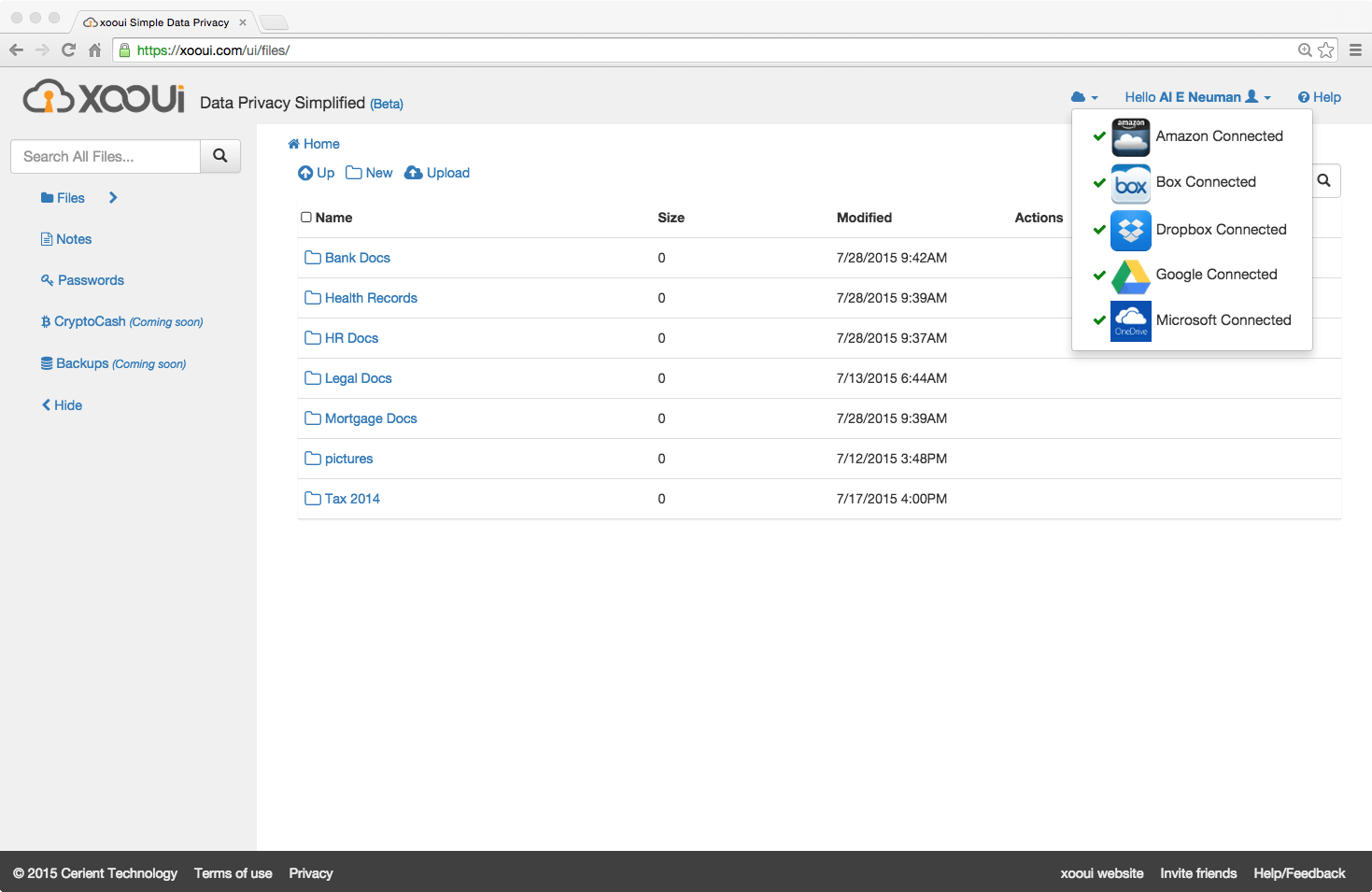Open the Privacy footer link
The width and height of the screenshot is (1372, 892).
[311, 873]
